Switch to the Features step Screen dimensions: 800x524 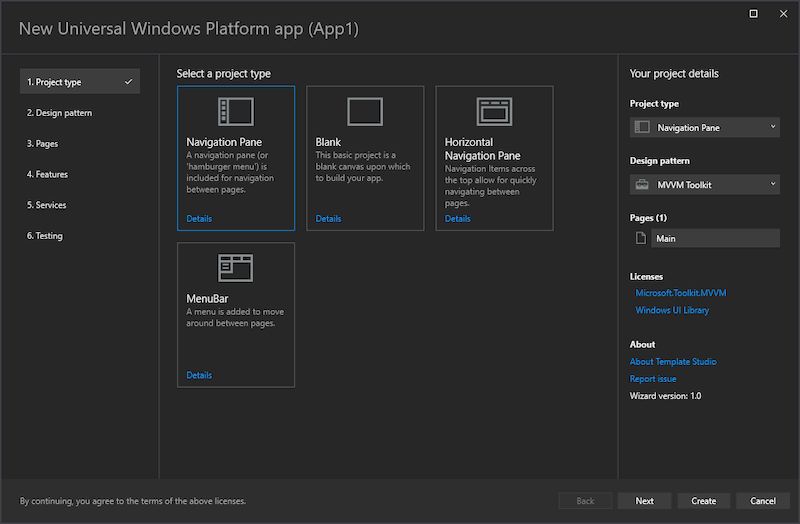click(47, 175)
